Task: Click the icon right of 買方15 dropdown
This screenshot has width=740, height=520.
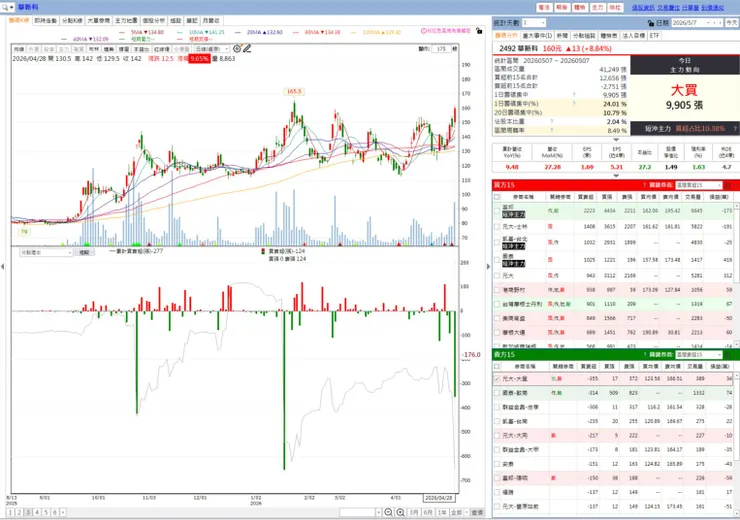Action: click(728, 185)
